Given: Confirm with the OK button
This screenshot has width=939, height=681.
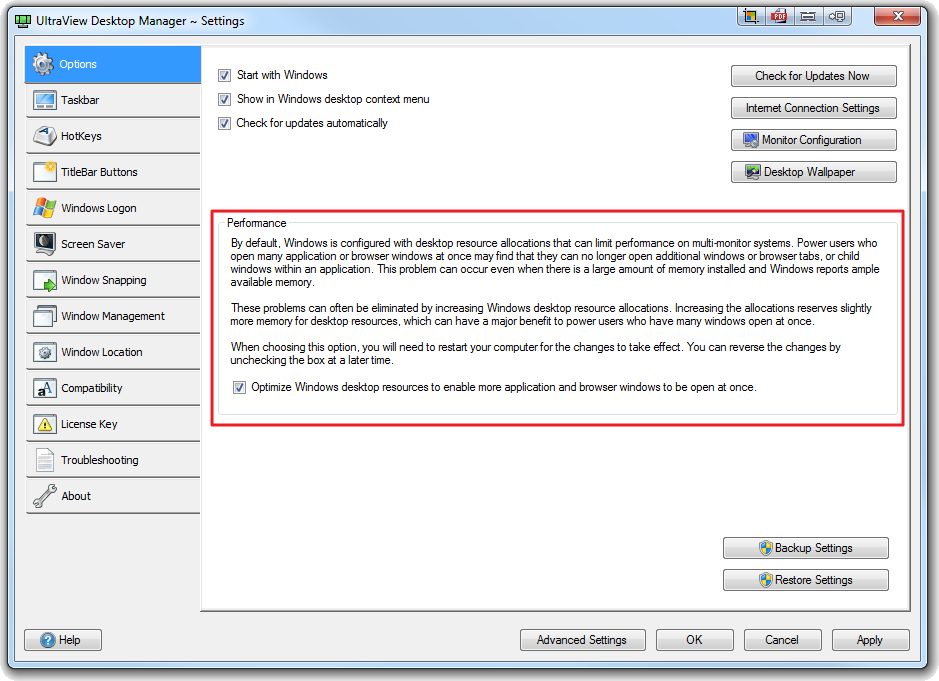Looking at the screenshot, I should click(695, 640).
